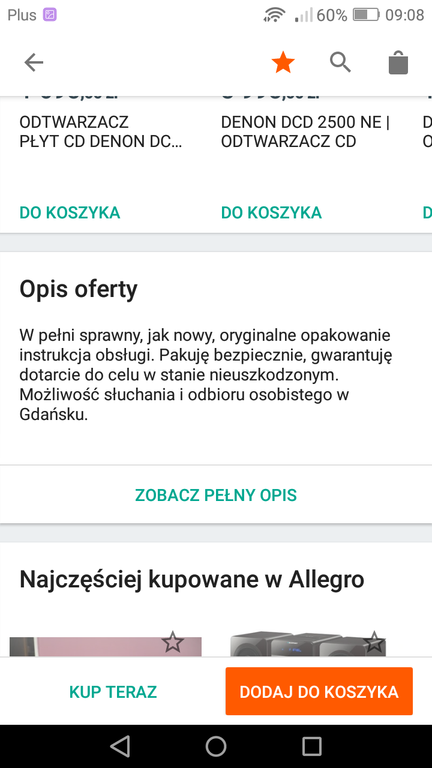Tap the Najczęściej kupowane w Allegro heading
The height and width of the screenshot is (768, 432).
tap(192, 580)
